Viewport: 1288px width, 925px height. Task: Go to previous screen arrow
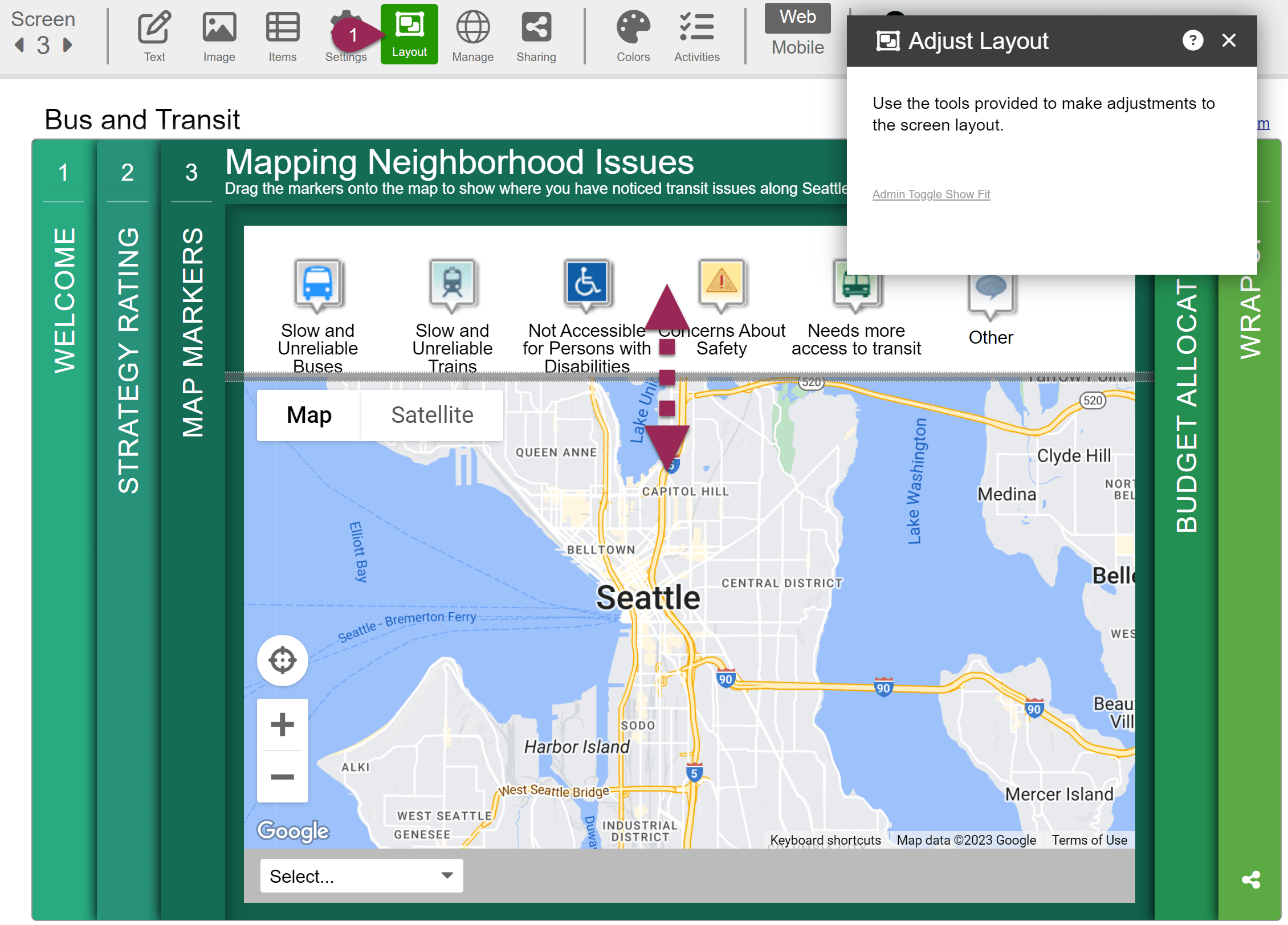(20, 45)
